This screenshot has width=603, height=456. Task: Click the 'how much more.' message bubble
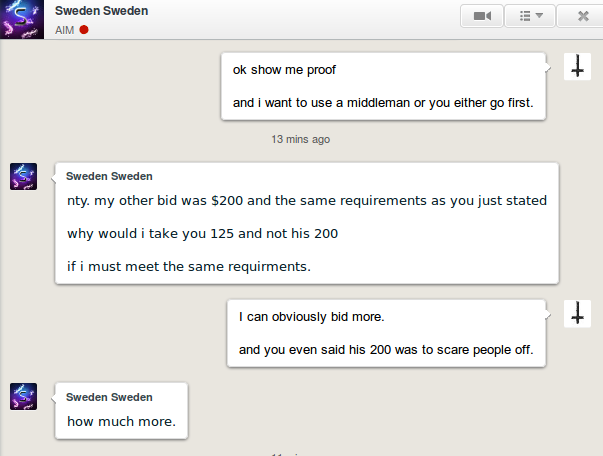pos(122,411)
